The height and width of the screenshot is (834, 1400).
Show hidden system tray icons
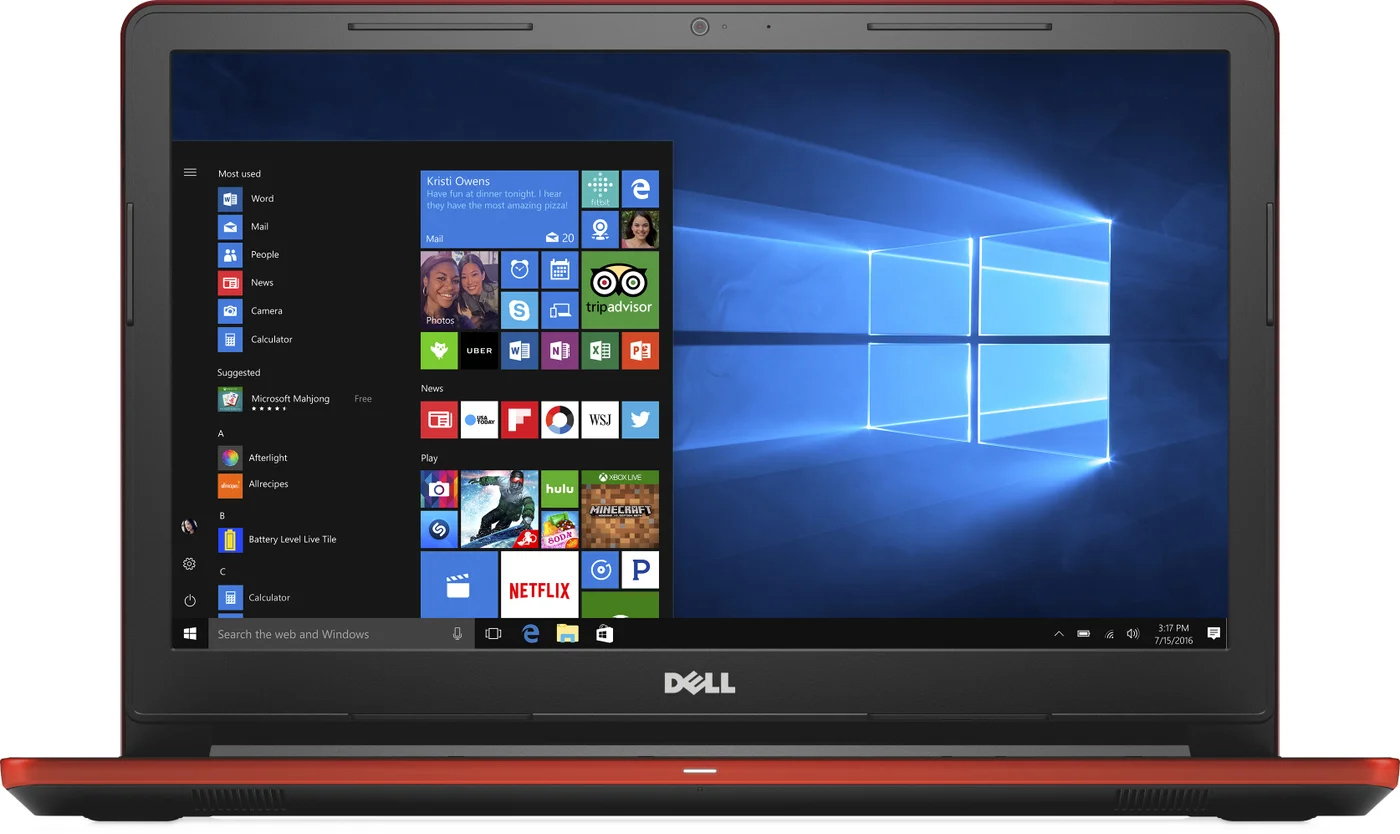point(1058,634)
